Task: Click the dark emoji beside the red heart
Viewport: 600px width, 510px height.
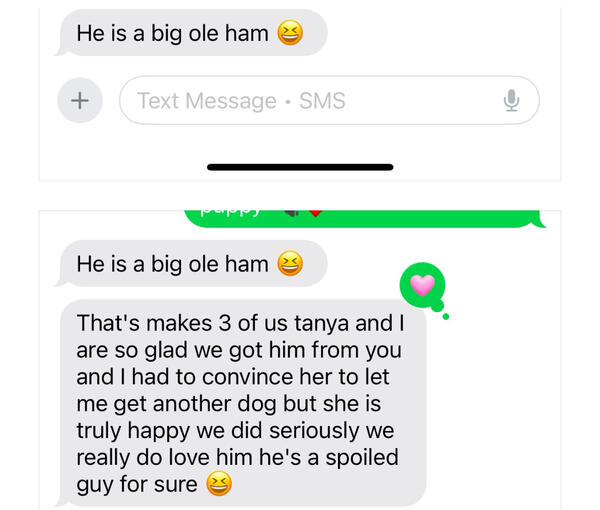Action: [292, 213]
